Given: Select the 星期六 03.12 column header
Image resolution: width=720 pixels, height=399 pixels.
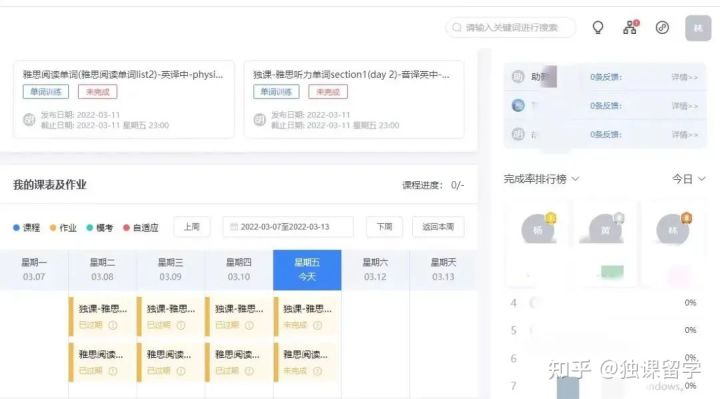Looking at the screenshot, I should 375,270.
